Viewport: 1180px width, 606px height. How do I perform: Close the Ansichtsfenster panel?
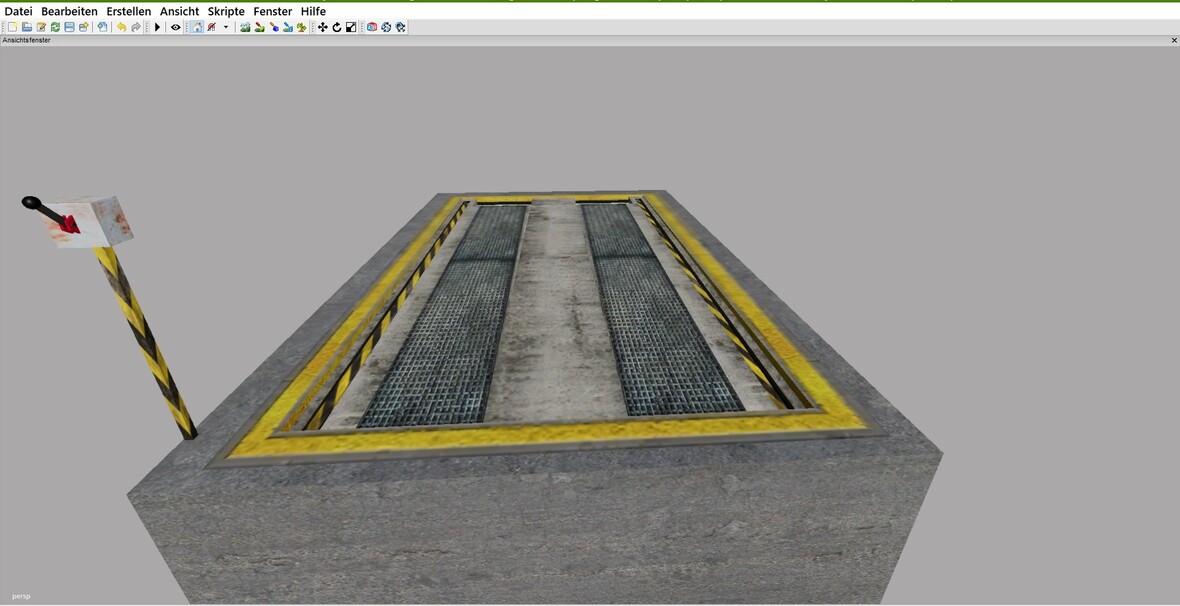tap(1174, 40)
